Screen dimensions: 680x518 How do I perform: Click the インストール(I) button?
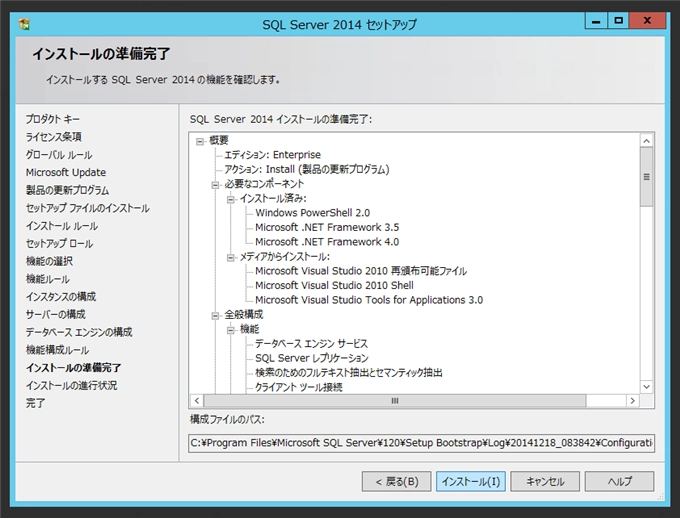471,482
